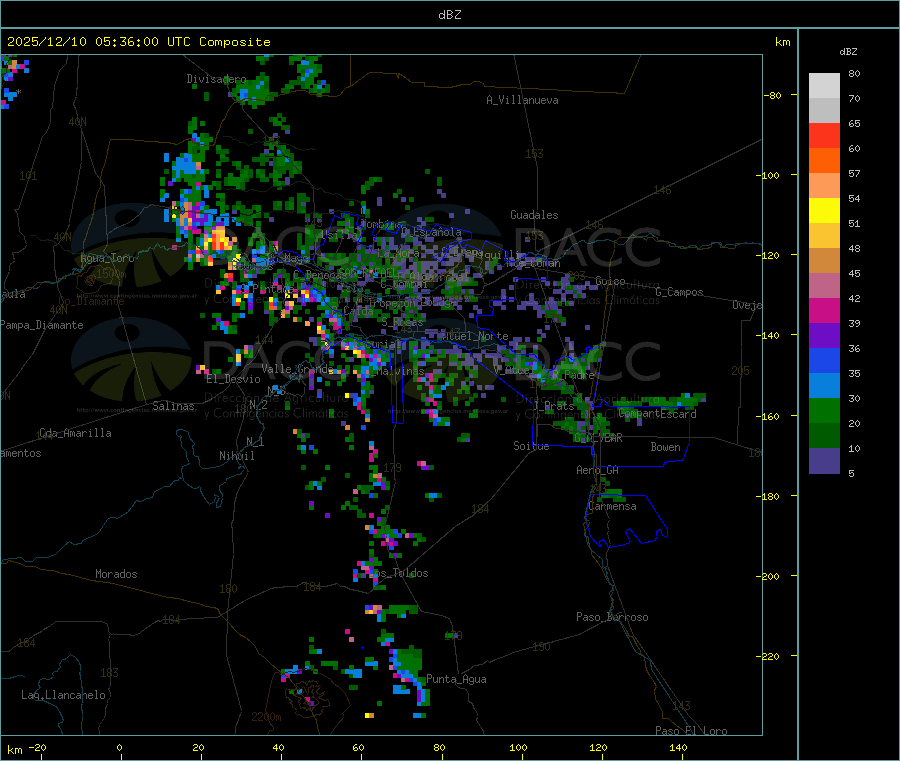Viewport: 900px width, 761px height.
Task: Click the 'dBZ' title at the top
Action: point(449,15)
